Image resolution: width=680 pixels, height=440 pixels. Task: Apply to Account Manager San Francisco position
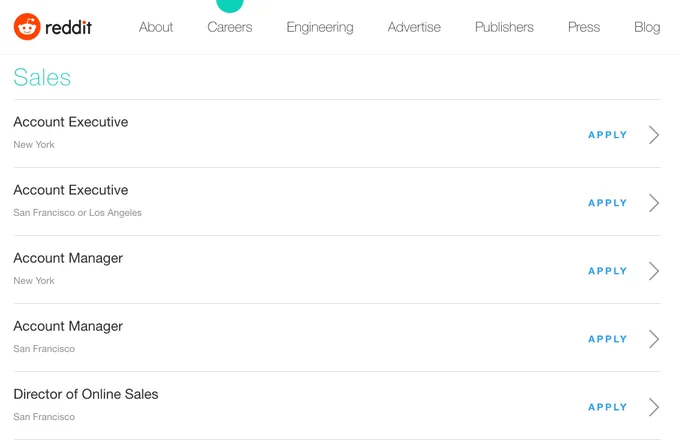608,339
